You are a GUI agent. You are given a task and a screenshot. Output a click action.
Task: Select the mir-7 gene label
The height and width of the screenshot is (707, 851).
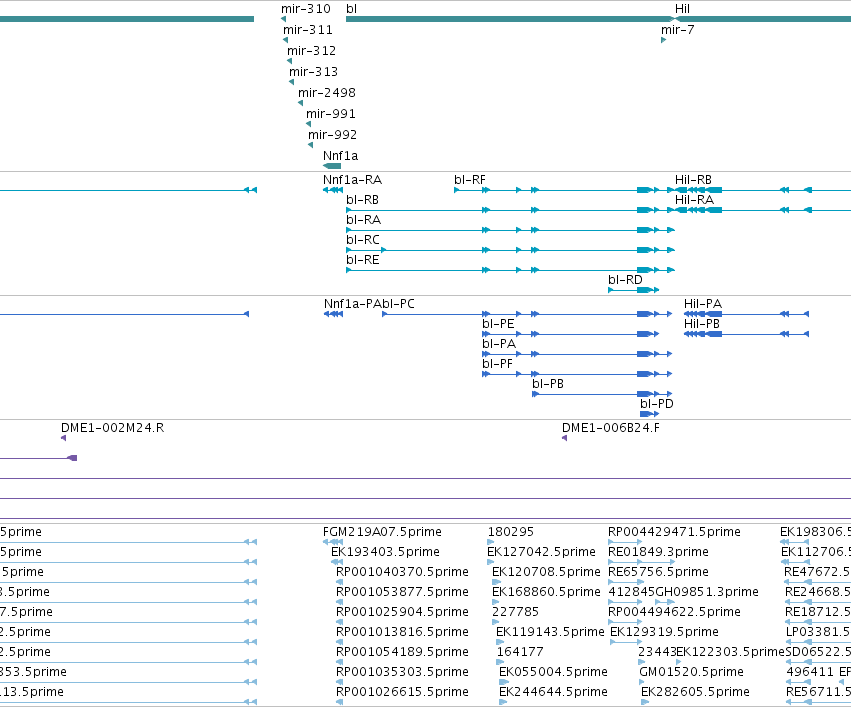point(677,30)
